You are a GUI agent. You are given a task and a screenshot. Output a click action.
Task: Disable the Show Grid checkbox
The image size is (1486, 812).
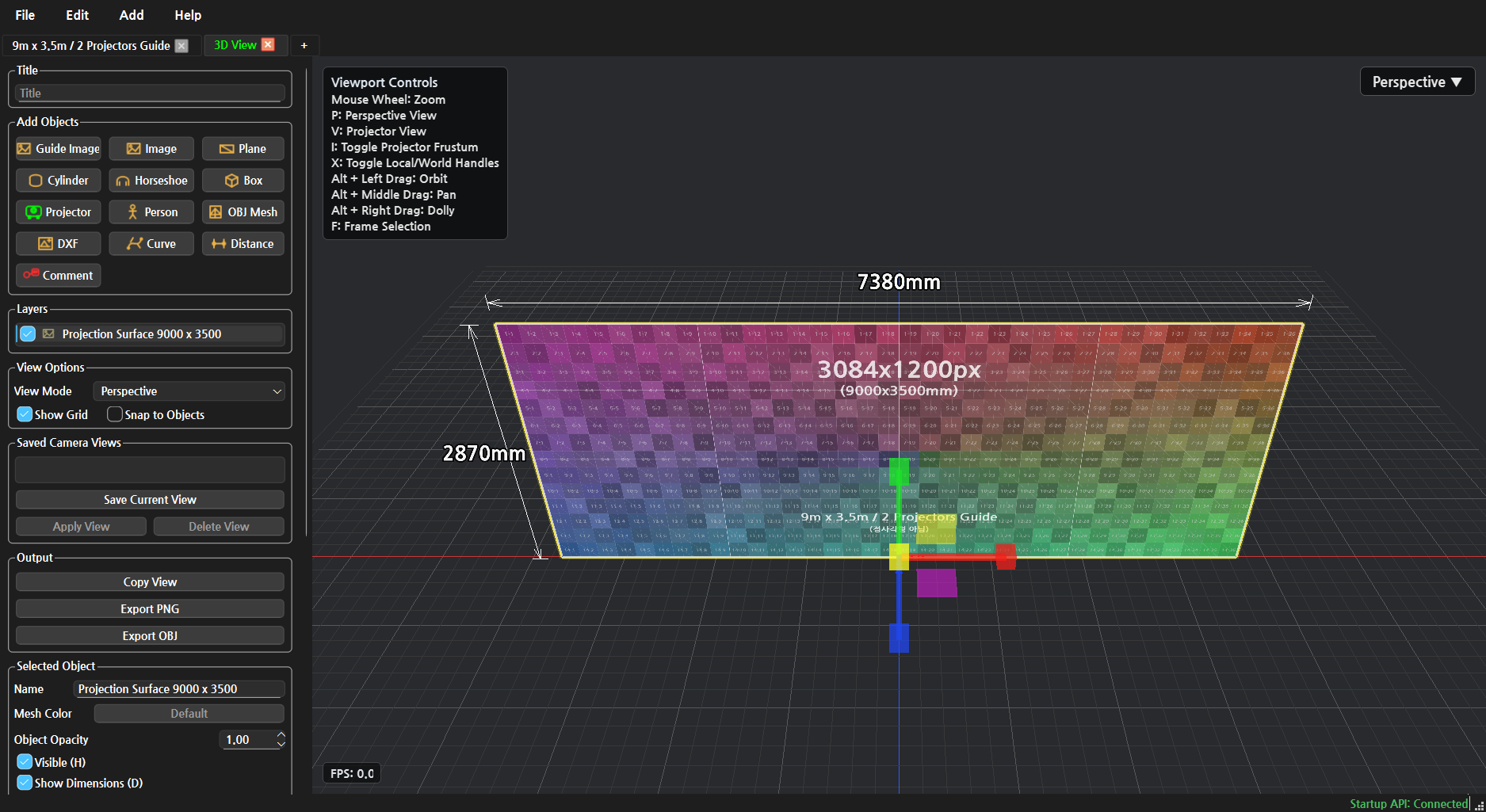tap(25, 414)
